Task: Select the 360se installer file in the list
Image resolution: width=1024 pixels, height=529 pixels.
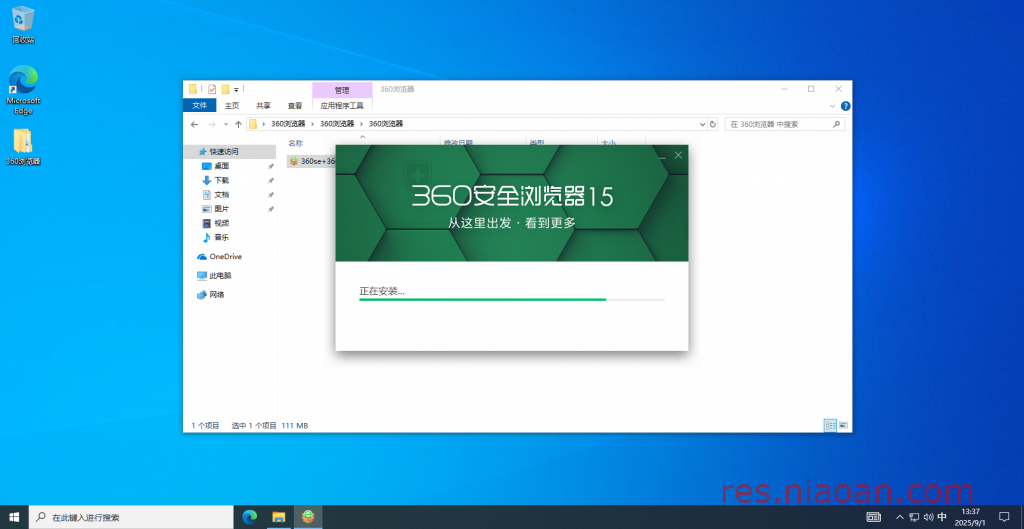Action: point(312,161)
